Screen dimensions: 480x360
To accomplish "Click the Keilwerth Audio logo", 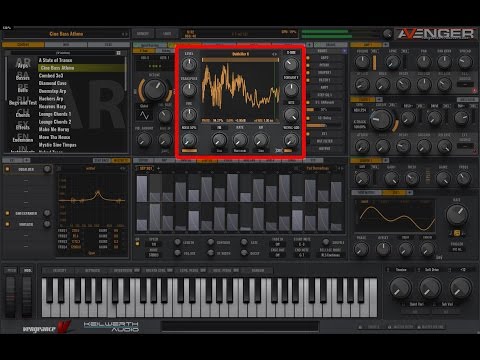I will pos(111,327).
